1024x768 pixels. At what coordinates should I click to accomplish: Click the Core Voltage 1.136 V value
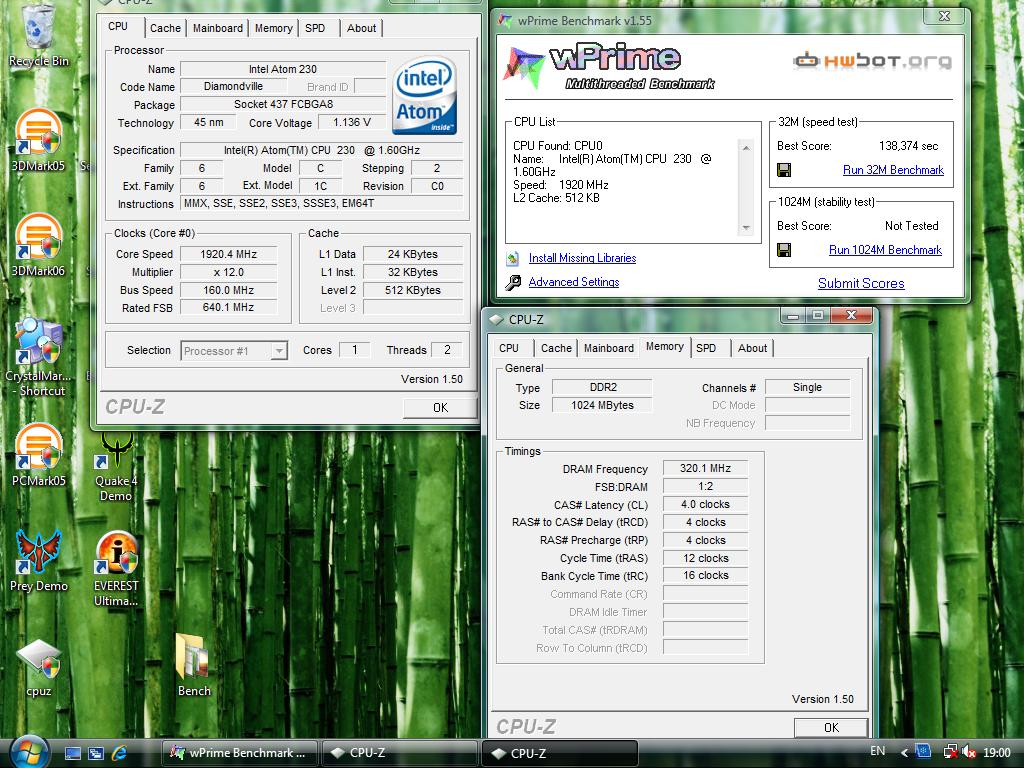[x=351, y=122]
